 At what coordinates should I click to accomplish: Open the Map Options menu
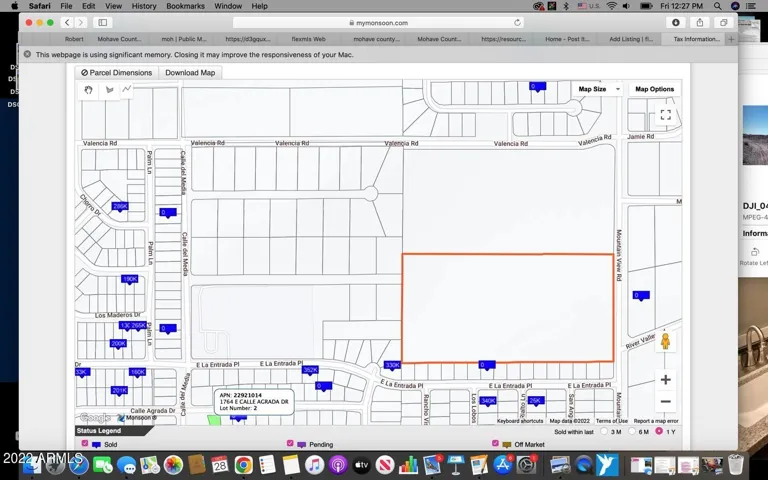(x=654, y=89)
